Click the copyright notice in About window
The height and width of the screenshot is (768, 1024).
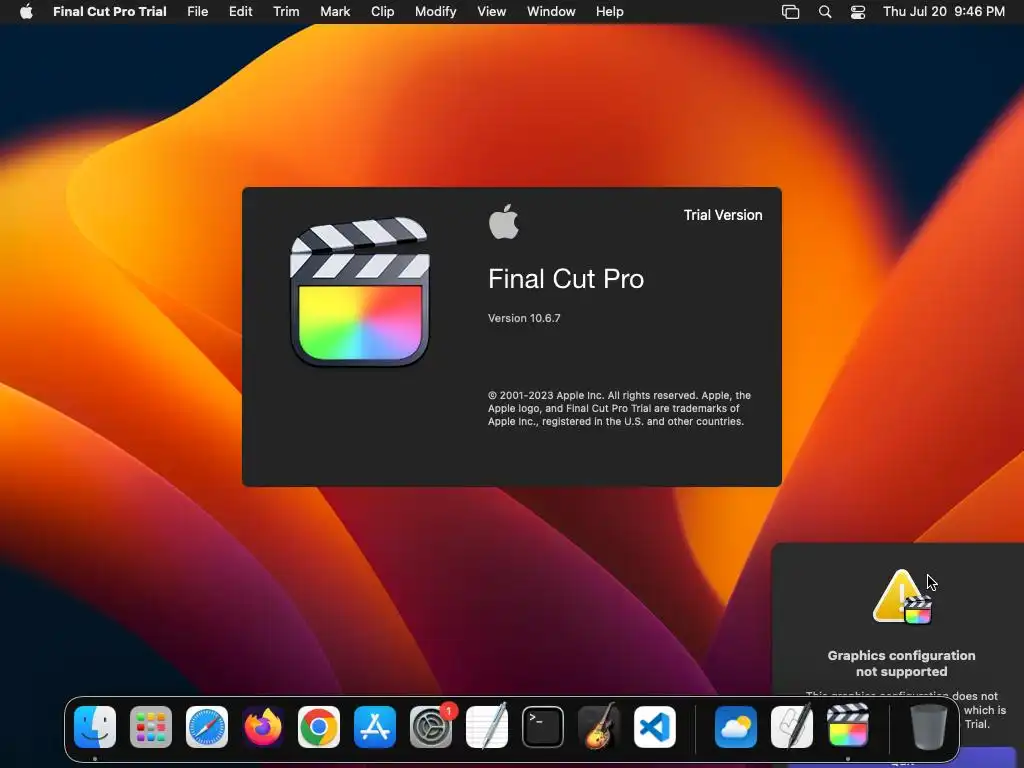click(x=619, y=408)
